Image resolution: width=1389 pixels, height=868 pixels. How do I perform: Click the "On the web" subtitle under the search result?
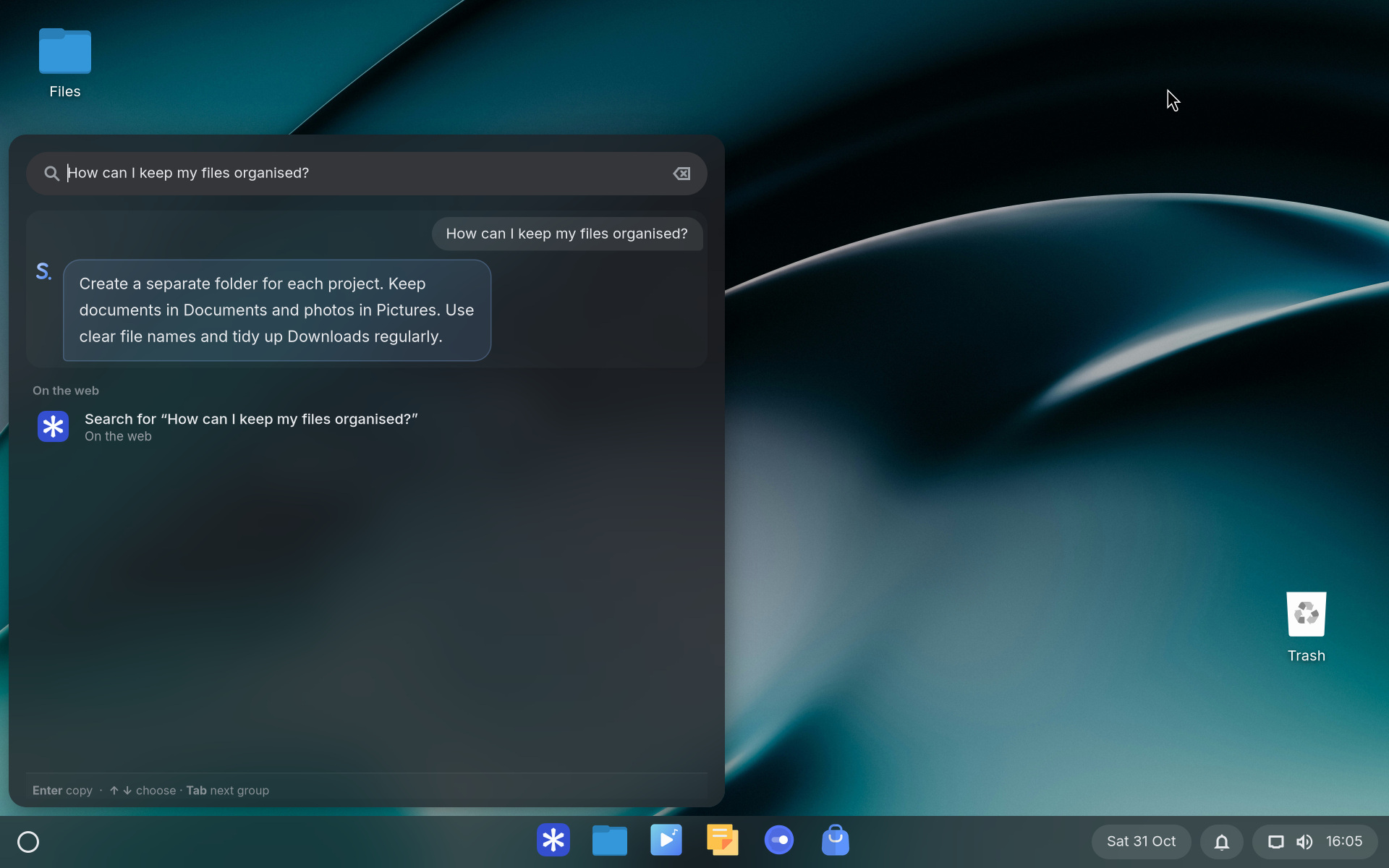118,437
